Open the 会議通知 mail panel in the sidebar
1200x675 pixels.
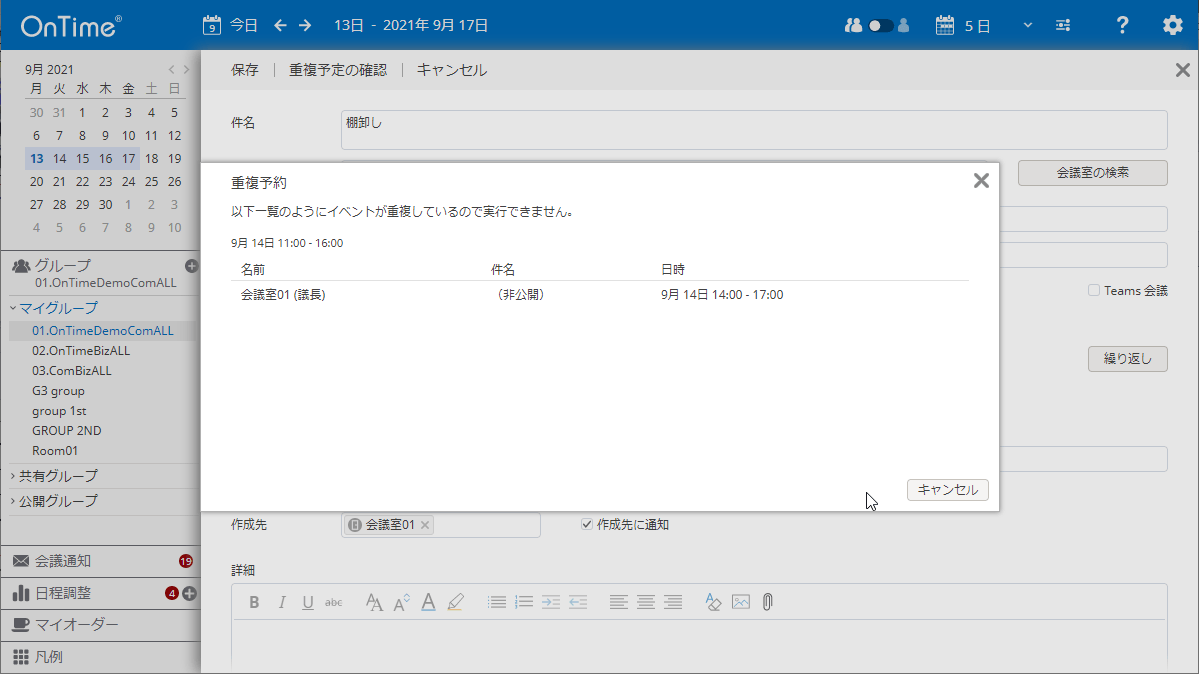[60, 561]
